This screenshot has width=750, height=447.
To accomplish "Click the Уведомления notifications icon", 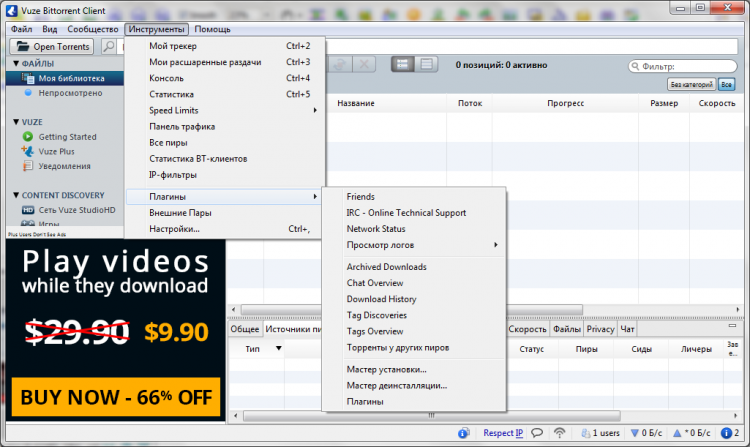I will pos(28,166).
